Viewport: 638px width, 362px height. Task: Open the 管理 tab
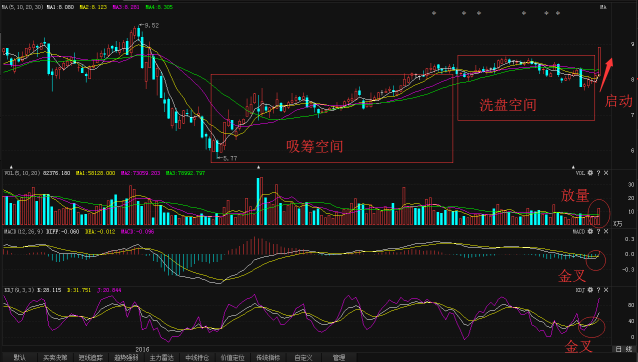click(339, 358)
